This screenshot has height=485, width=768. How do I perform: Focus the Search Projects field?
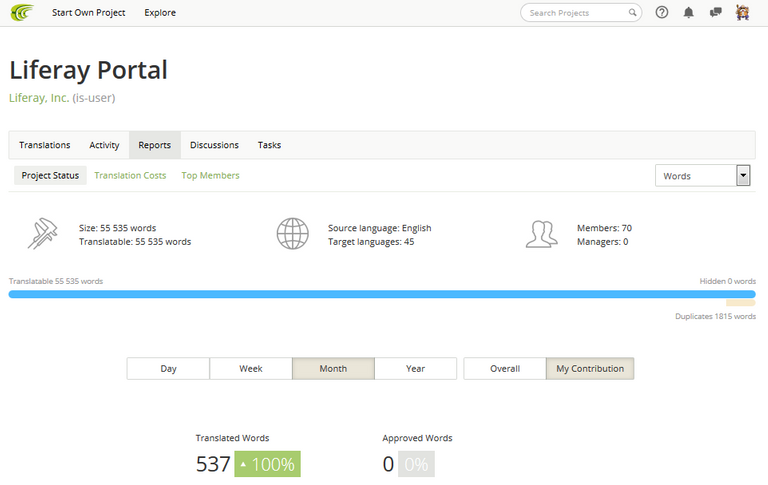click(581, 13)
